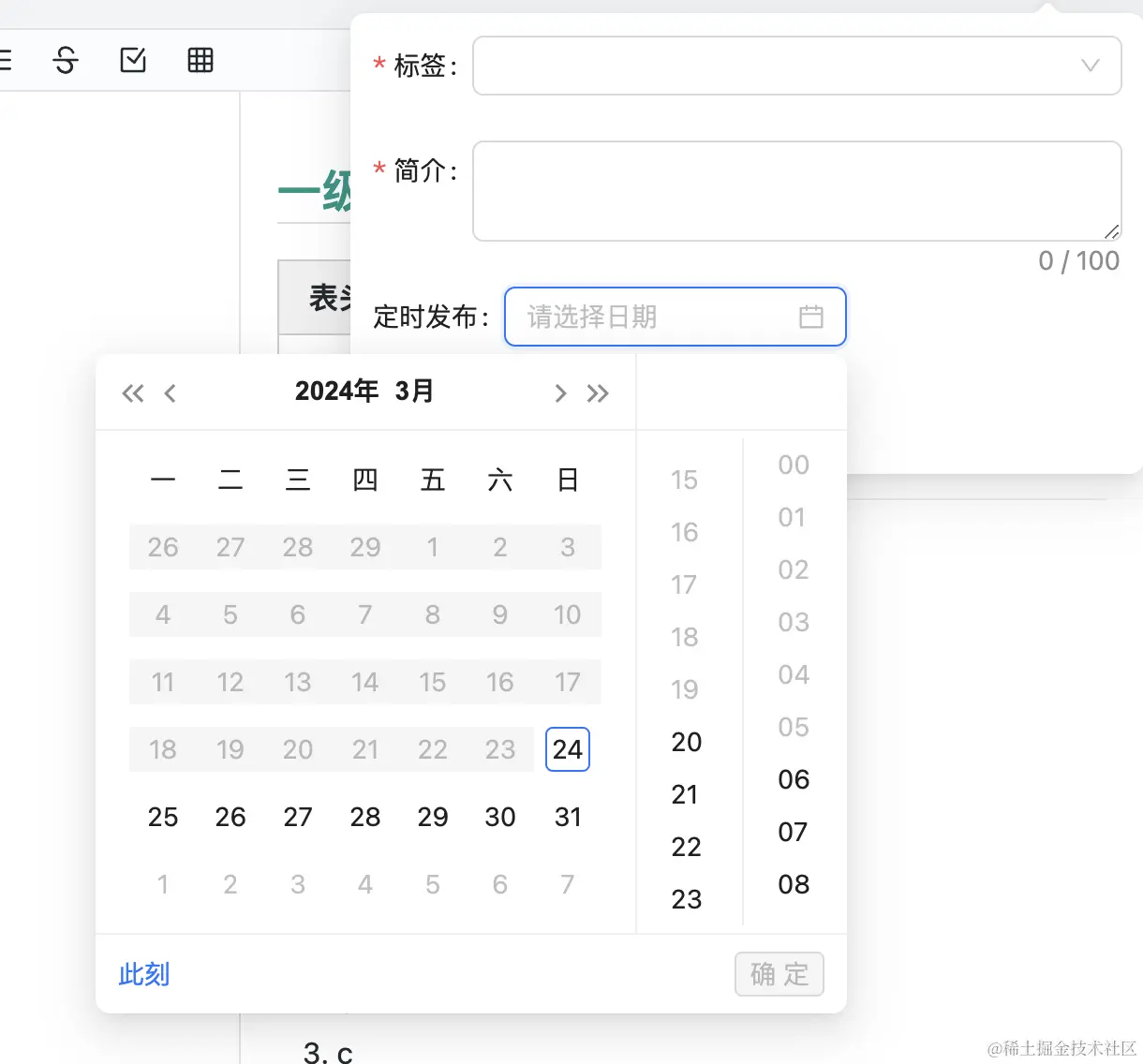Click disabled hour 15 in hours column
The image size is (1143, 1064).
click(687, 480)
